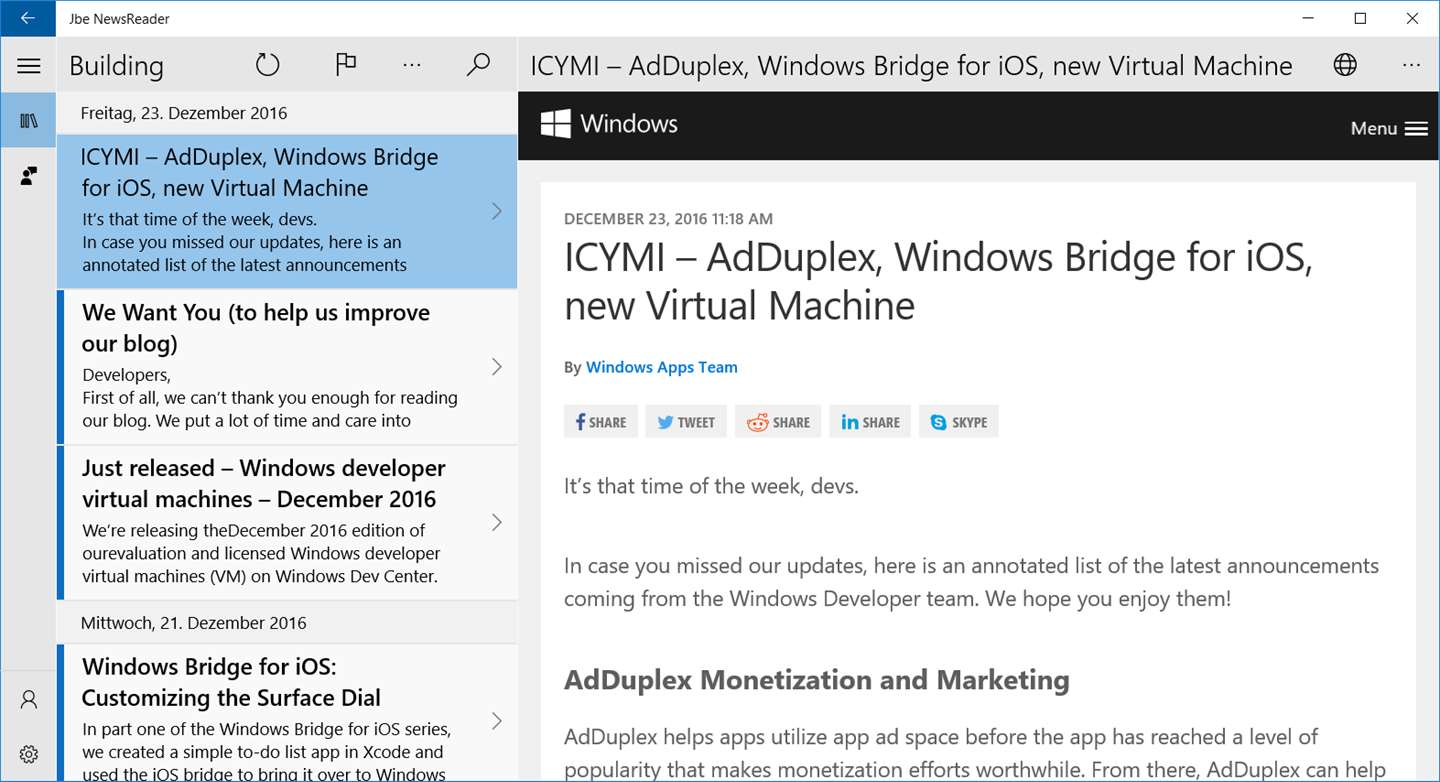Expand the website Menu button

click(x=1388, y=128)
